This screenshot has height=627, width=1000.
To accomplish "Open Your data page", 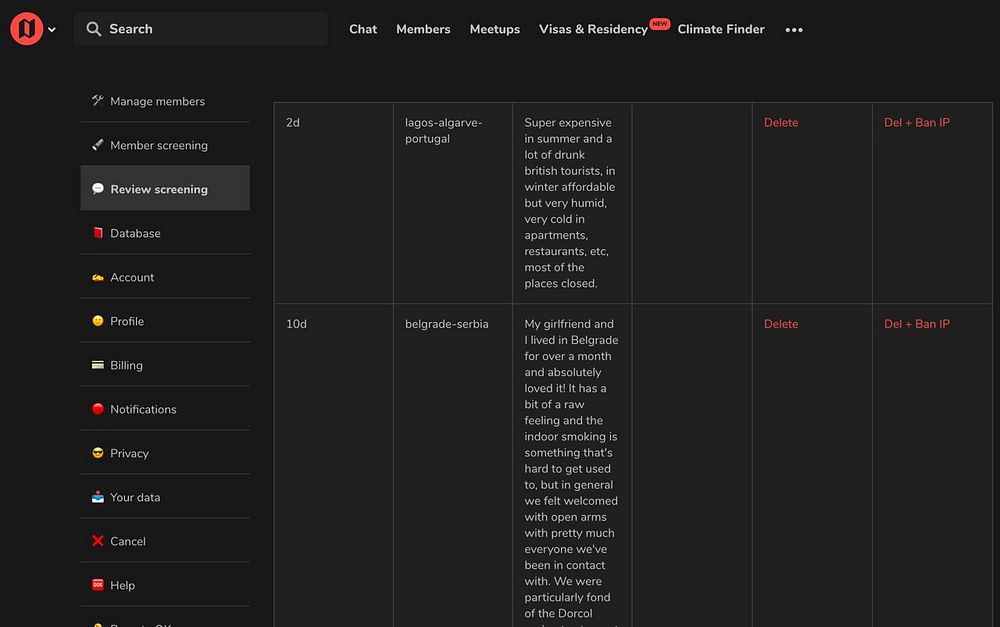I will (165, 497).
